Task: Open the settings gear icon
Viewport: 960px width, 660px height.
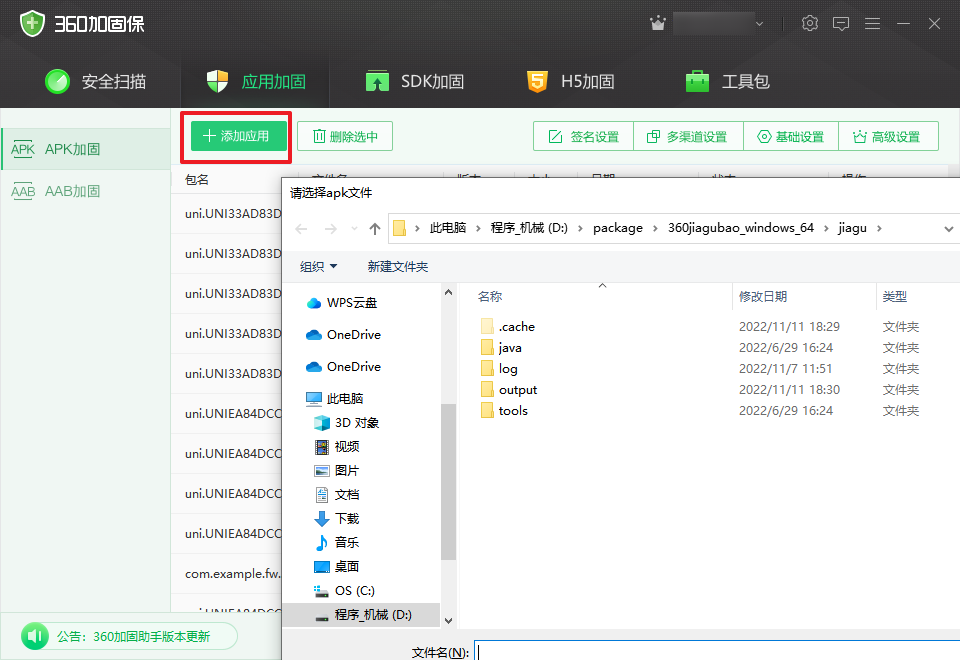Action: click(810, 22)
